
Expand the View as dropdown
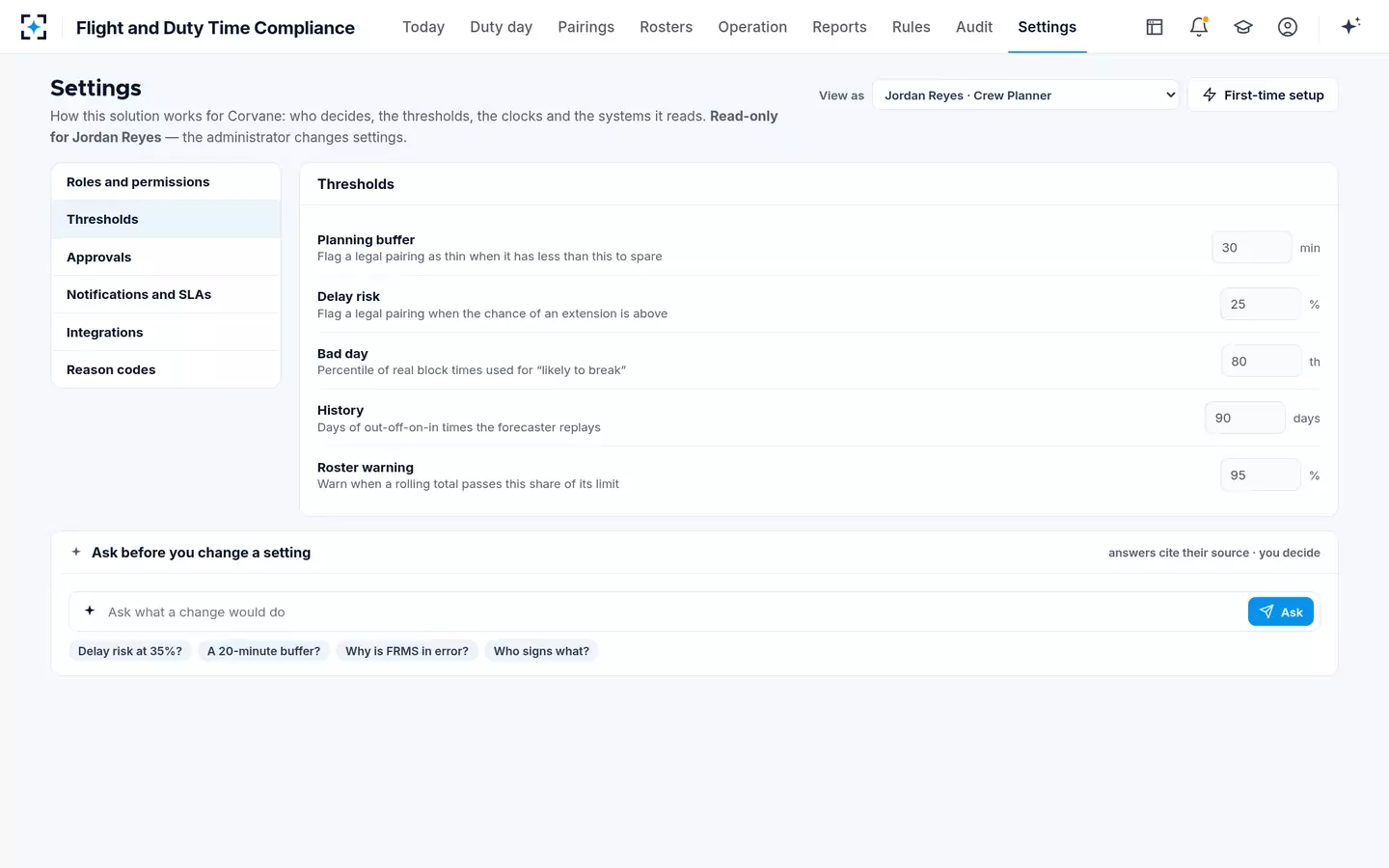click(x=1025, y=95)
